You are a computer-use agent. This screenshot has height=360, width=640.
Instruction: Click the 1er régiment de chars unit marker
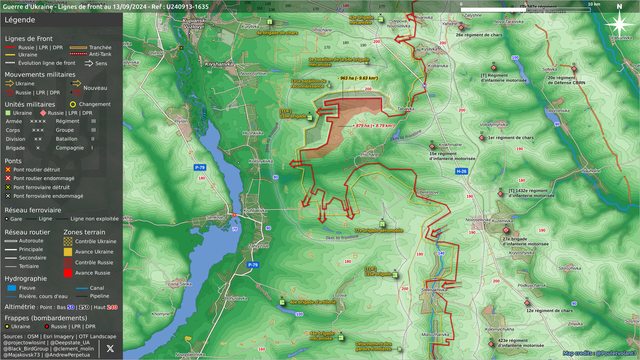(482, 138)
